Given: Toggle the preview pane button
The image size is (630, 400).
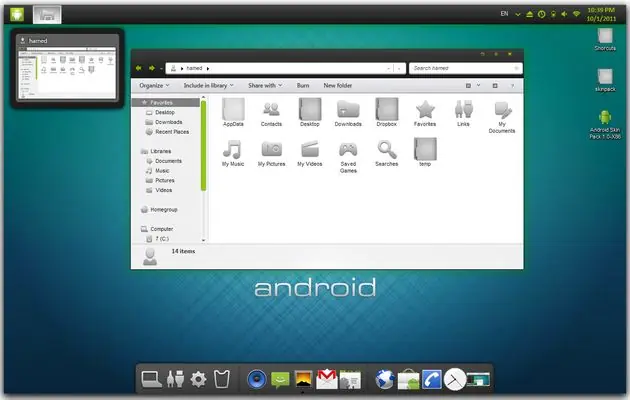Looking at the screenshot, I should pos(495,86).
